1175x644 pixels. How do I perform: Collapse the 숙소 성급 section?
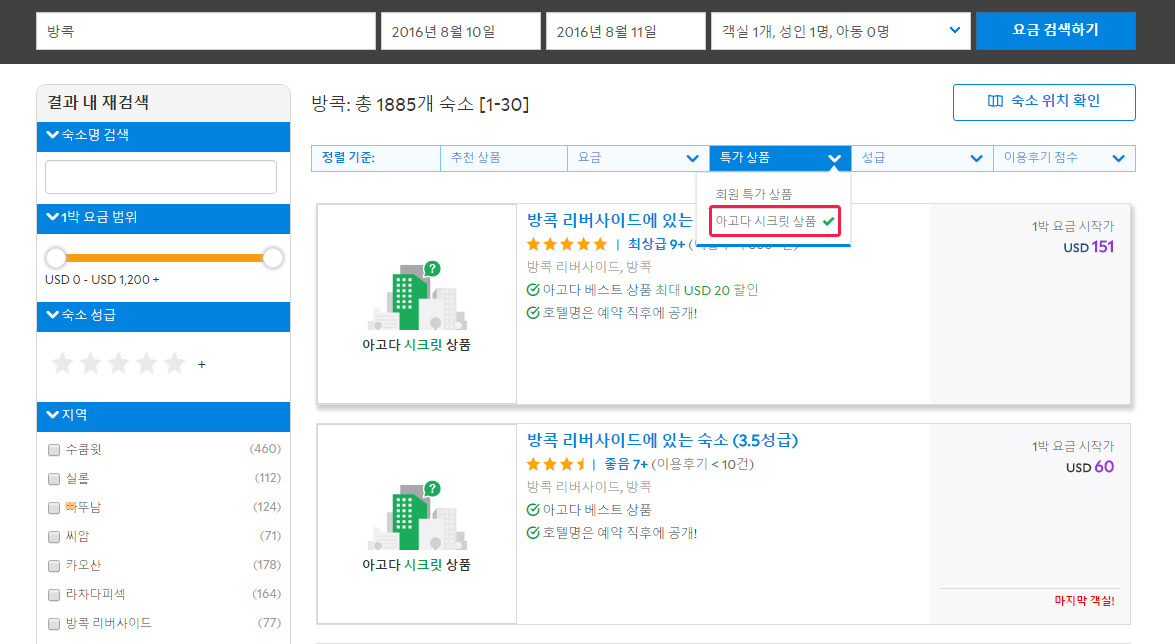click(163, 316)
